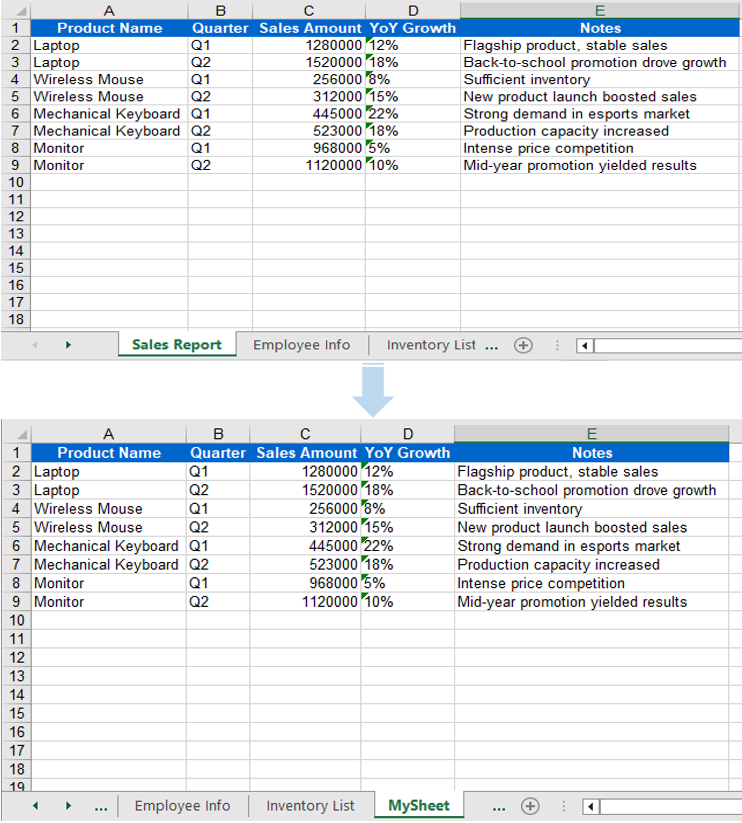Click Monitor Q1 row name in Sales Report window
Screen dimensions: 742x823
(x=109, y=149)
